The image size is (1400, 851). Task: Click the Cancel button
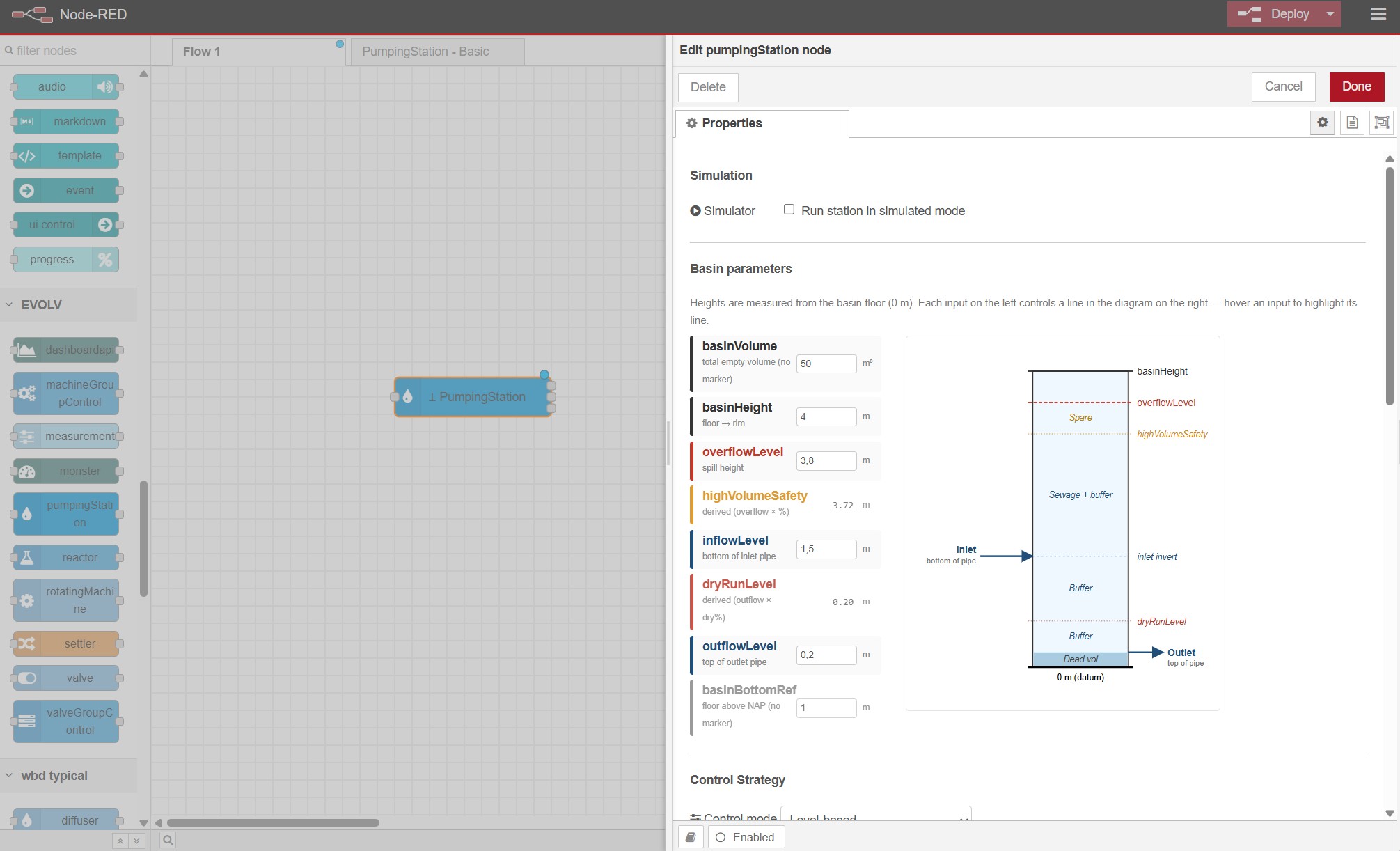pyautogui.click(x=1283, y=86)
